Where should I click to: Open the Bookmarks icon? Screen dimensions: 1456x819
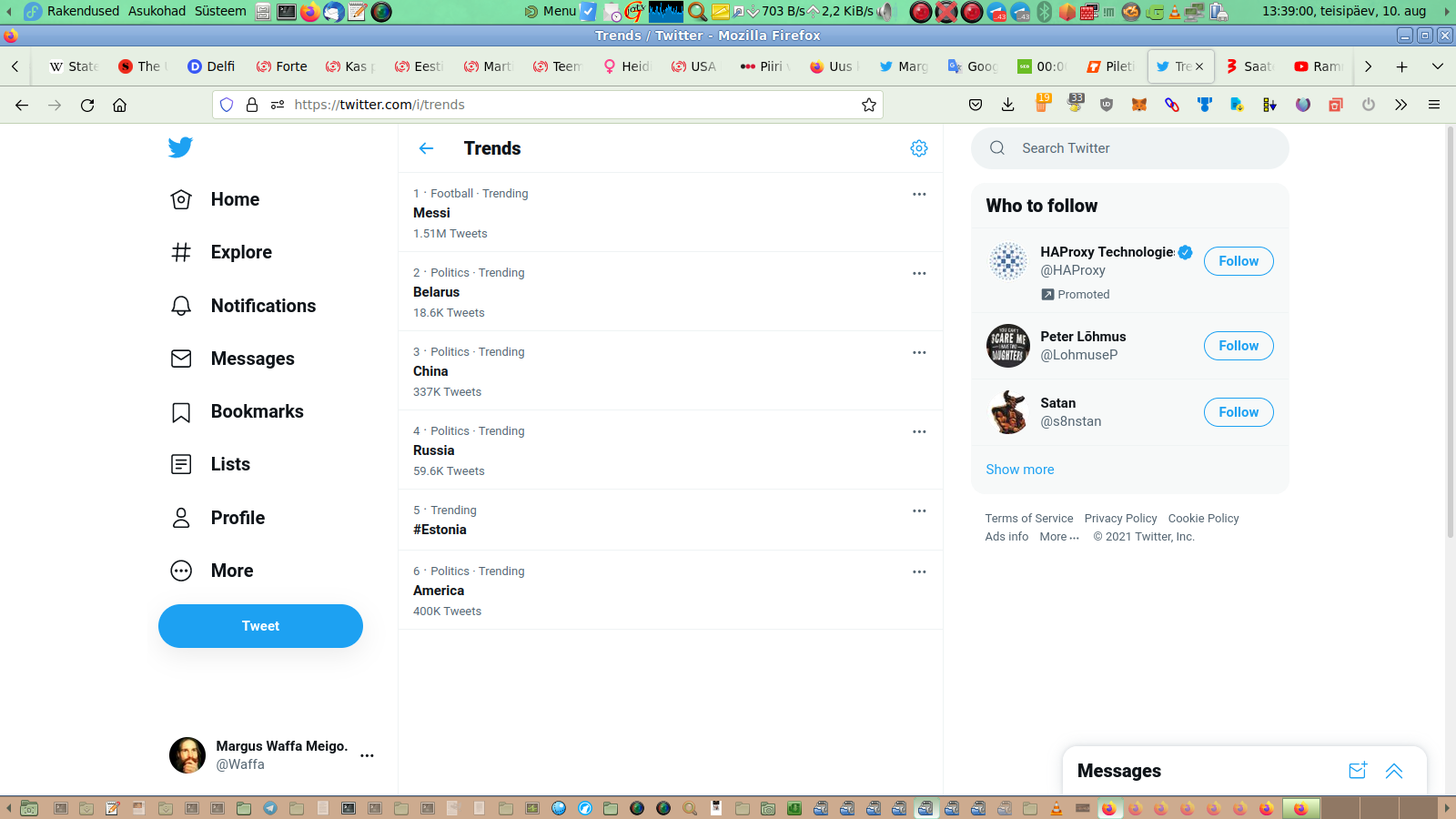pyautogui.click(x=181, y=412)
